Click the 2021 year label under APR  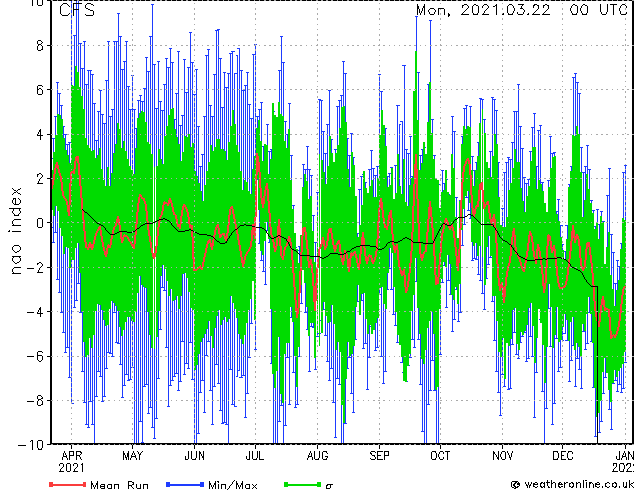pyautogui.click(x=72, y=468)
